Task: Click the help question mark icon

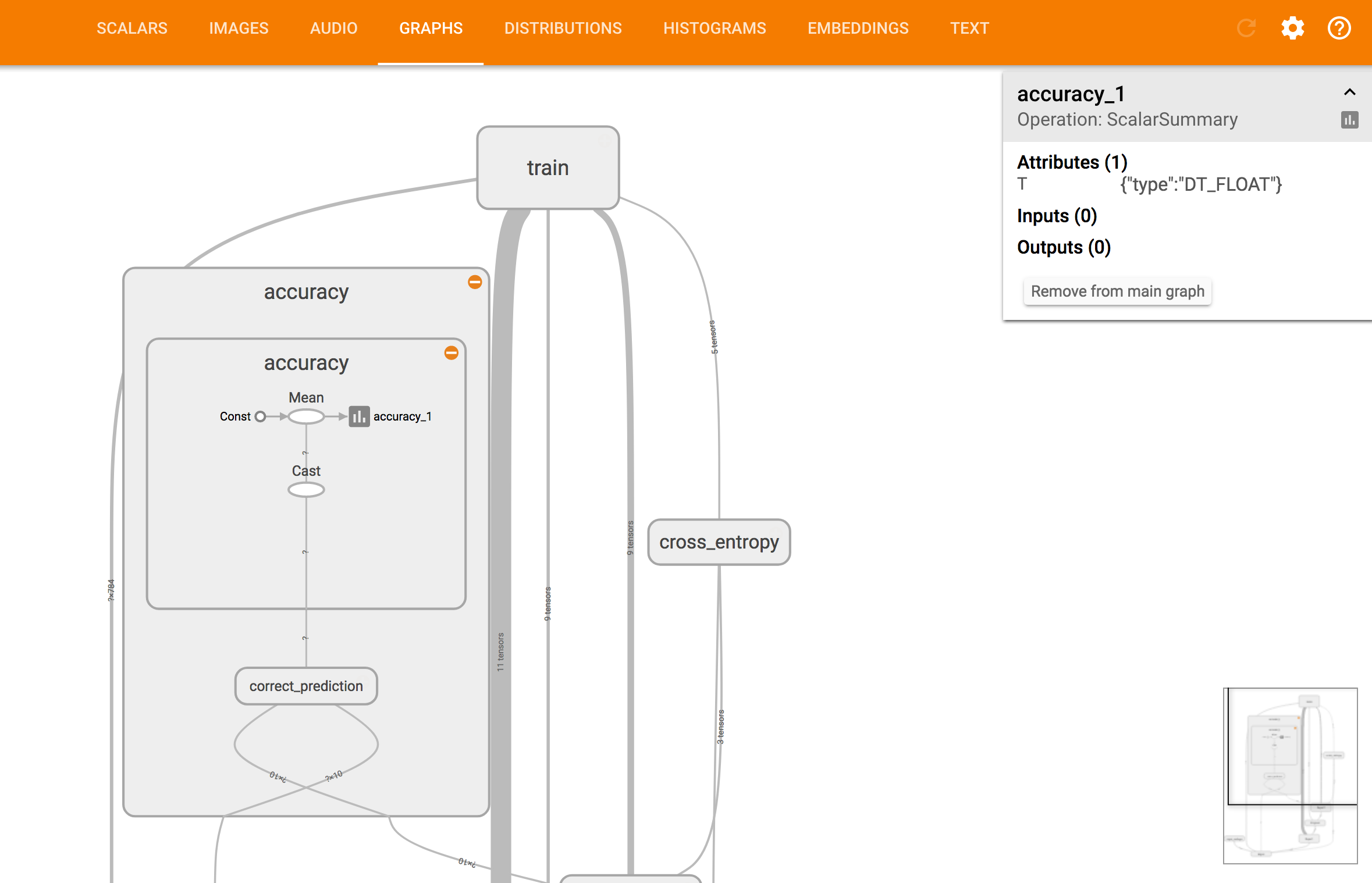Action: click(x=1339, y=28)
